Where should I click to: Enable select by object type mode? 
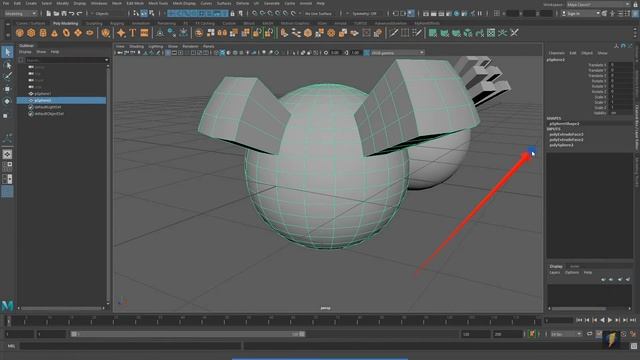(144, 13)
